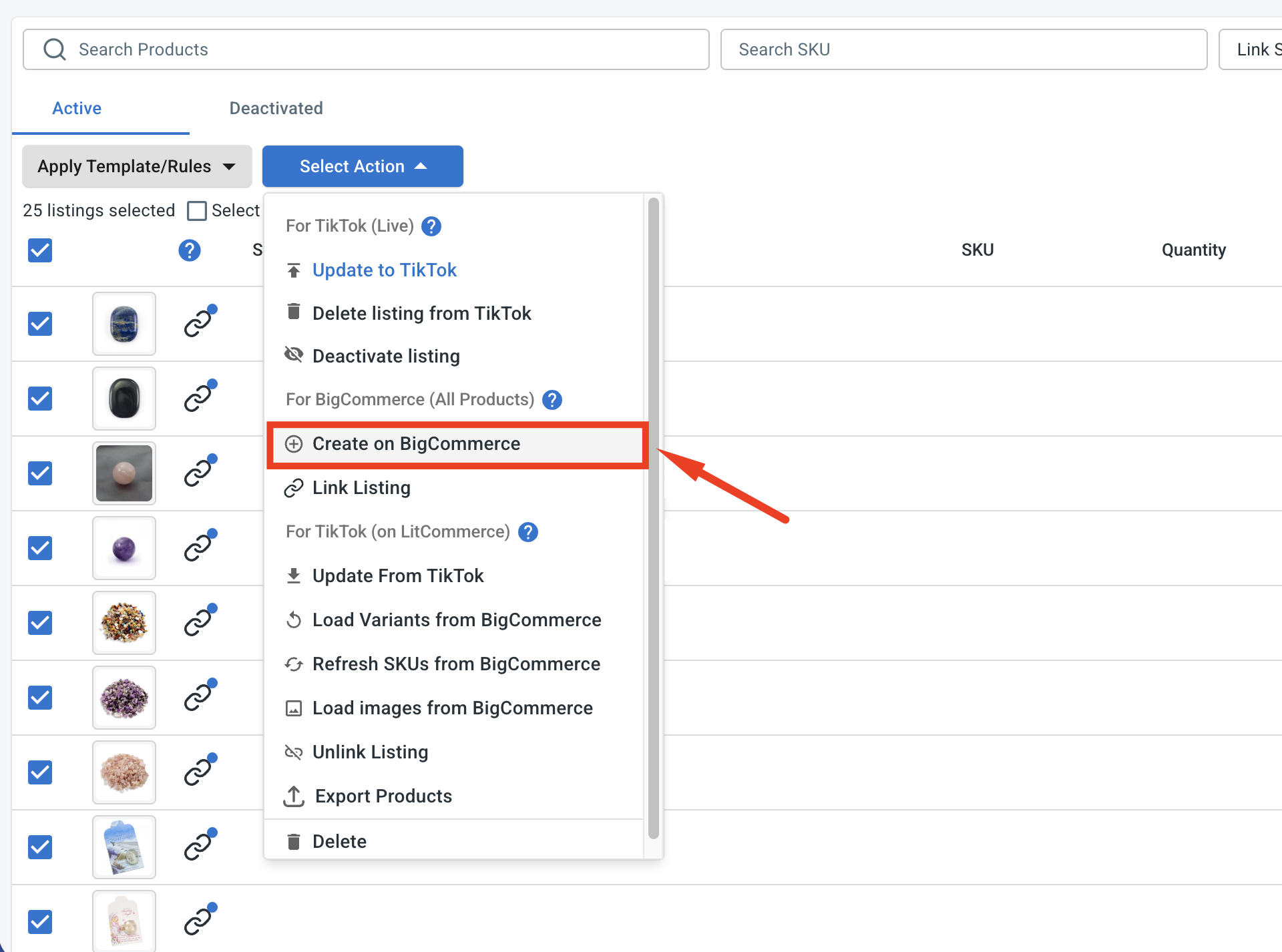Click the link icon for the lapis stone listing
This screenshot has width=1282, height=952.
[x=200, y=322]
